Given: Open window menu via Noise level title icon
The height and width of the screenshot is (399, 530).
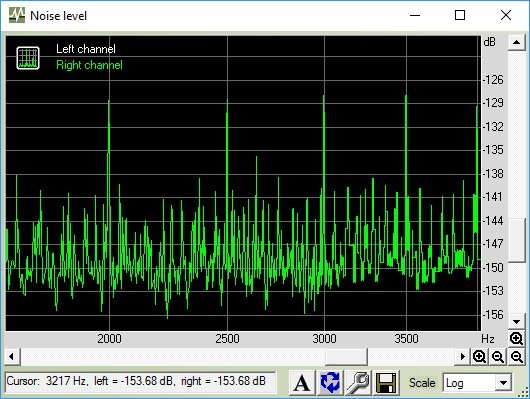Looking at the screenshot, I should [17, 16].
